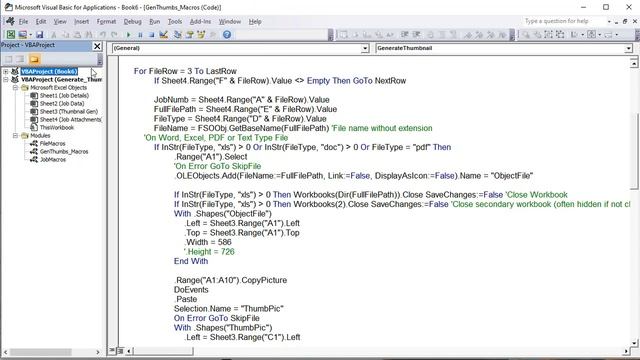Click the Group icon in UserForm toolbar
This screenshot has width=640, height=360.
coord(549,35)
